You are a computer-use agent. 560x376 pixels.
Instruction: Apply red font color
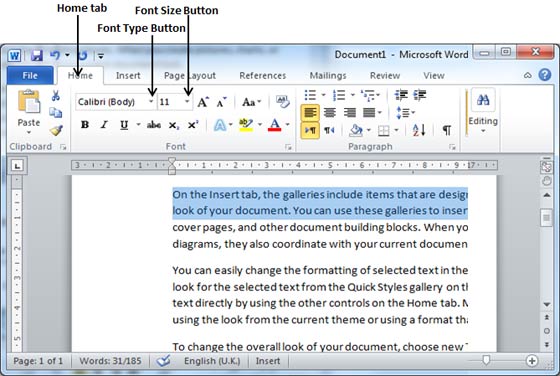[274, 125]
